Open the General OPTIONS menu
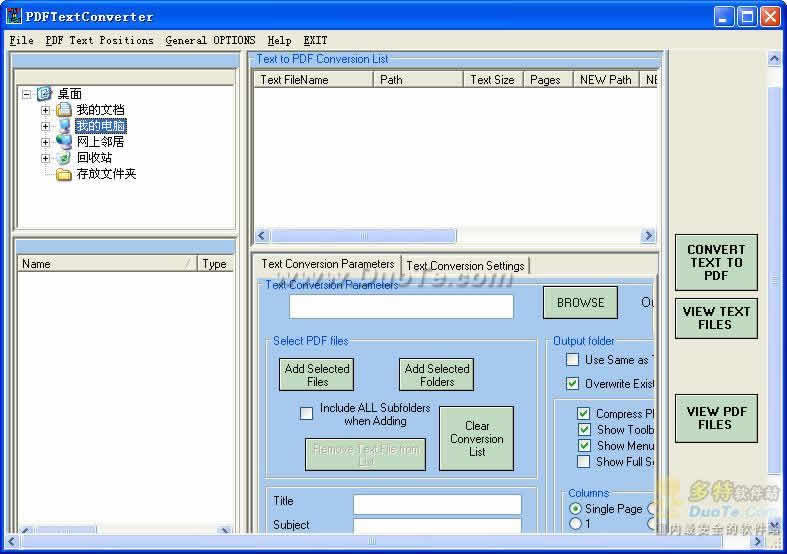 (x=210, y=40)
